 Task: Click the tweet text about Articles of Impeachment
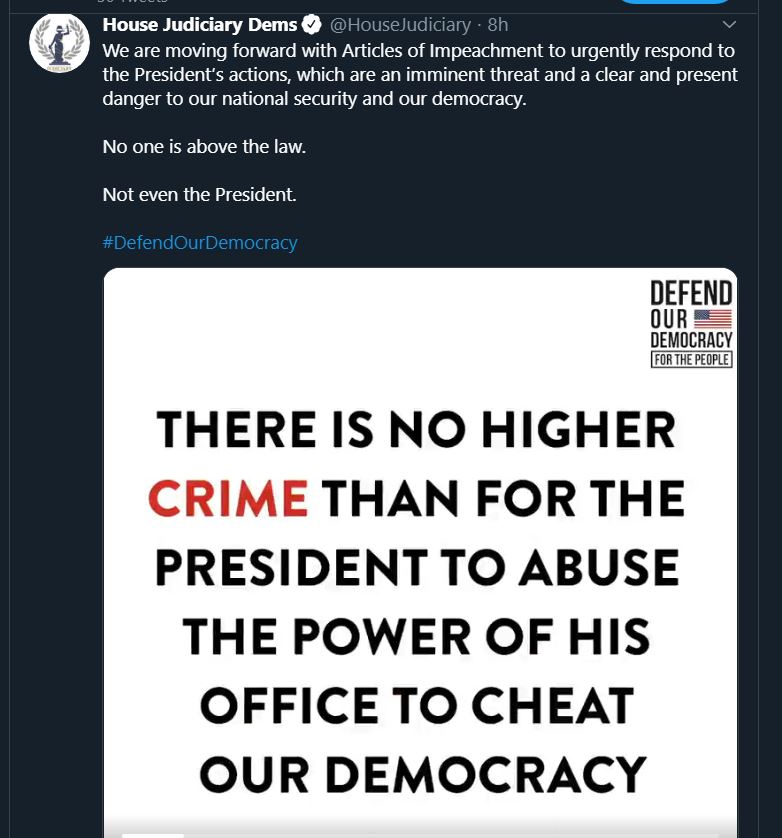click(420, 74)
